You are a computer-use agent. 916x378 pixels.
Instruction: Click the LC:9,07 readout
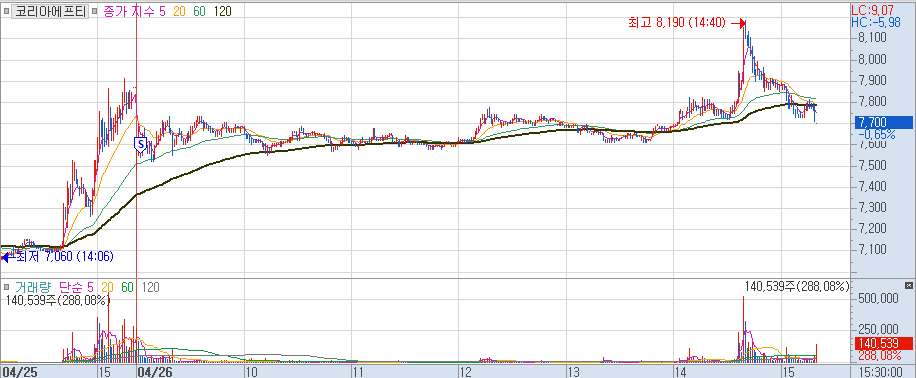[873, 10]
